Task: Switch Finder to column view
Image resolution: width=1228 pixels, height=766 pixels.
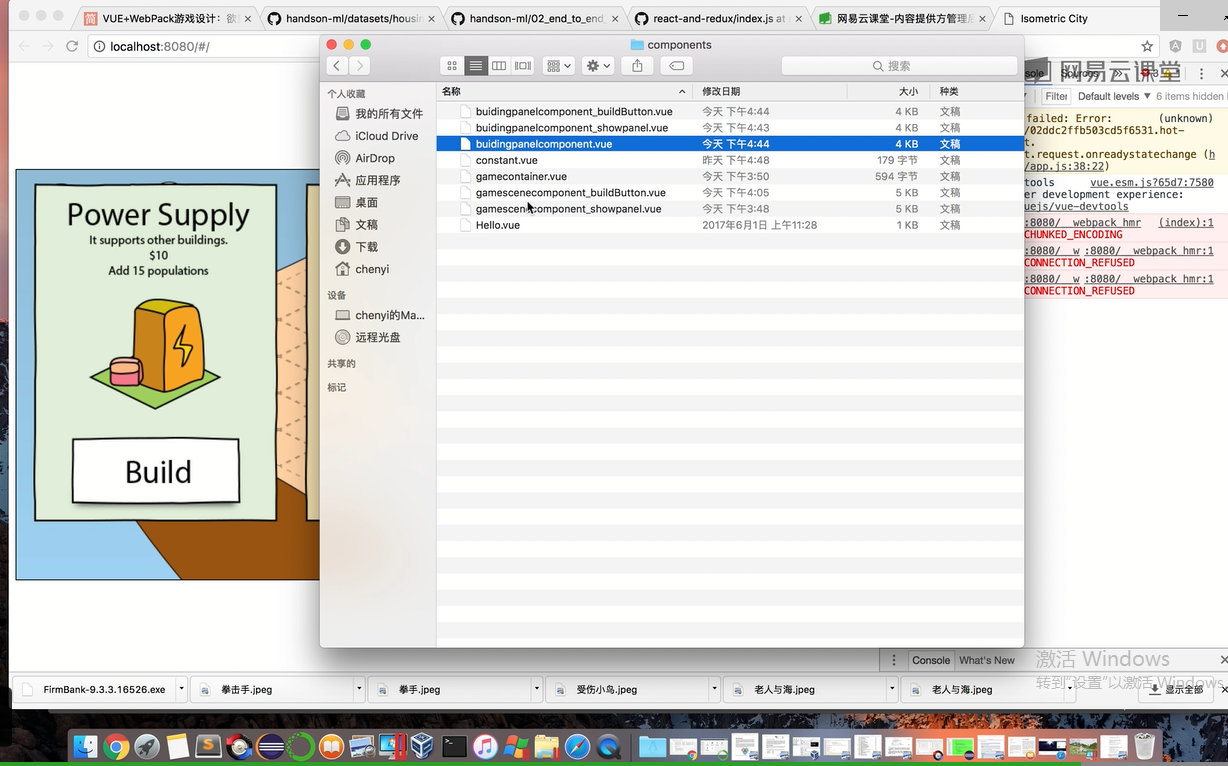Action: click(499, 65)
